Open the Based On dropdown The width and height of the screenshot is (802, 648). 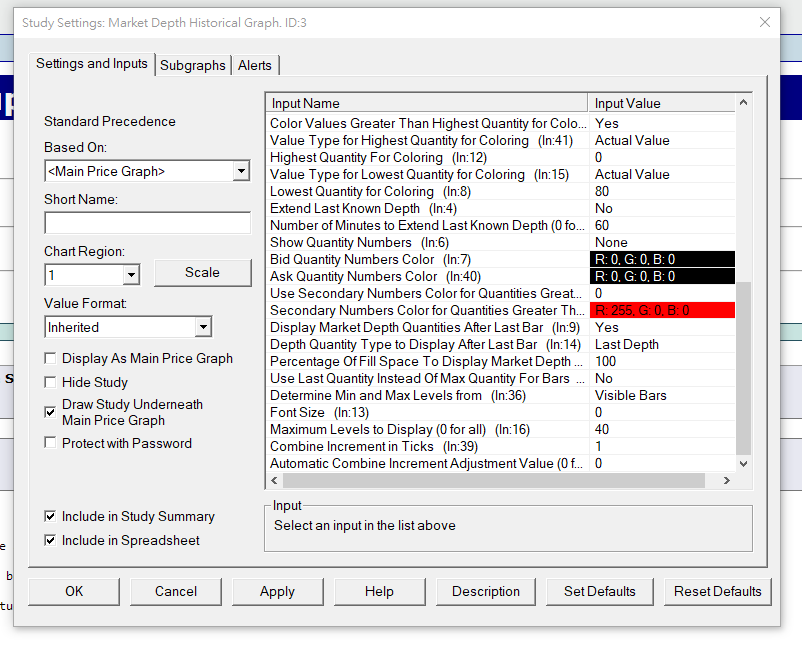coord(241,171)
